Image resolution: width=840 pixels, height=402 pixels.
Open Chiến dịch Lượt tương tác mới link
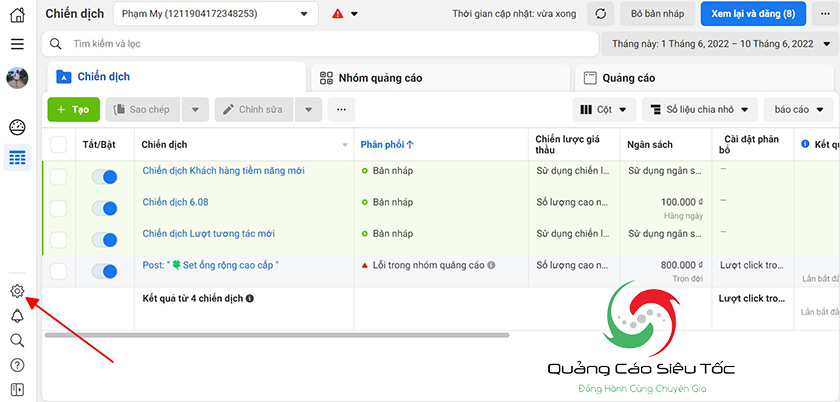point(208,234)
